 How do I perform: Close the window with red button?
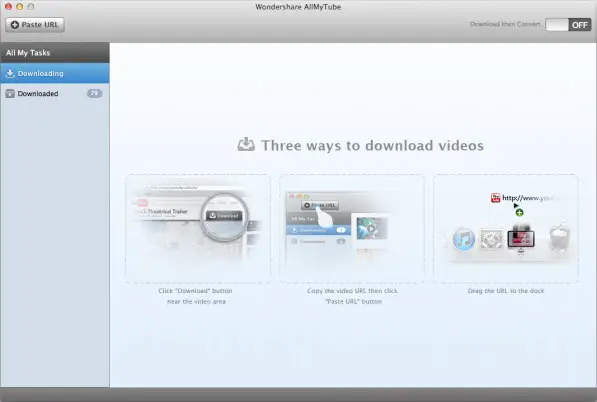click(x=8, y=6)
